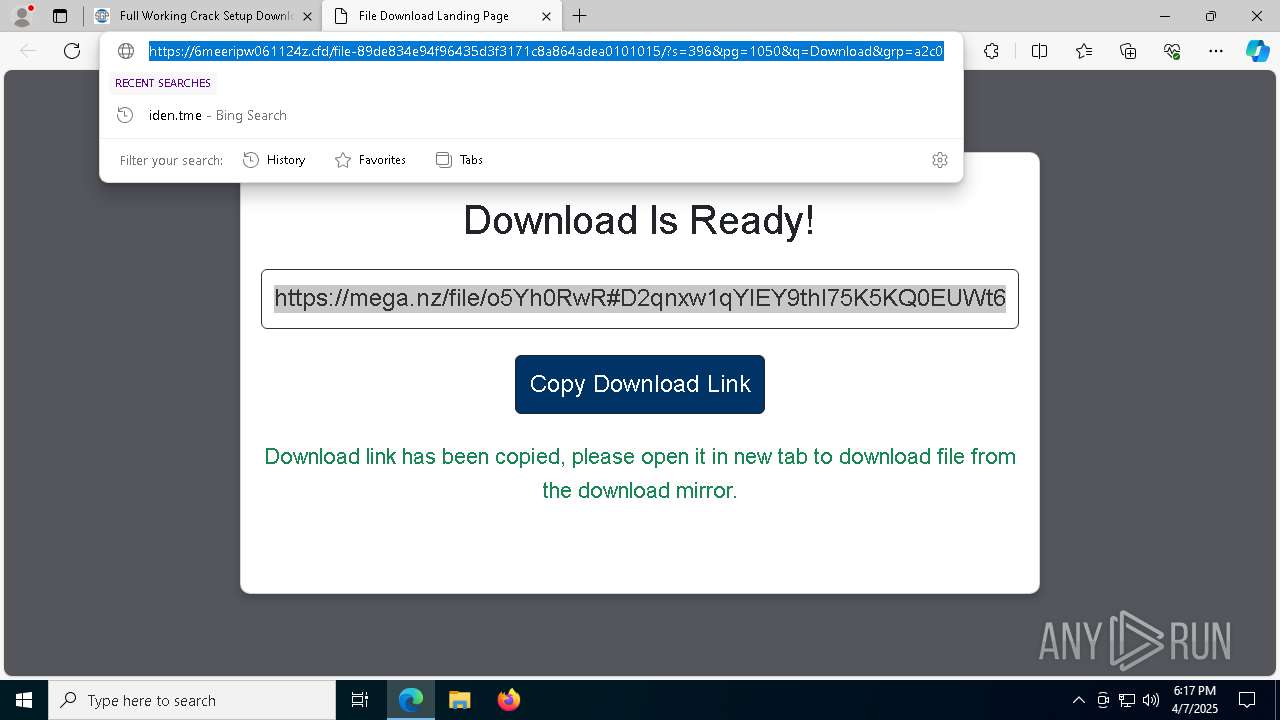The height and width of the screenshot is (720, 1280).
Task: Click the globe site info icon
Action: pyautogui.click(x=126, y=51)
